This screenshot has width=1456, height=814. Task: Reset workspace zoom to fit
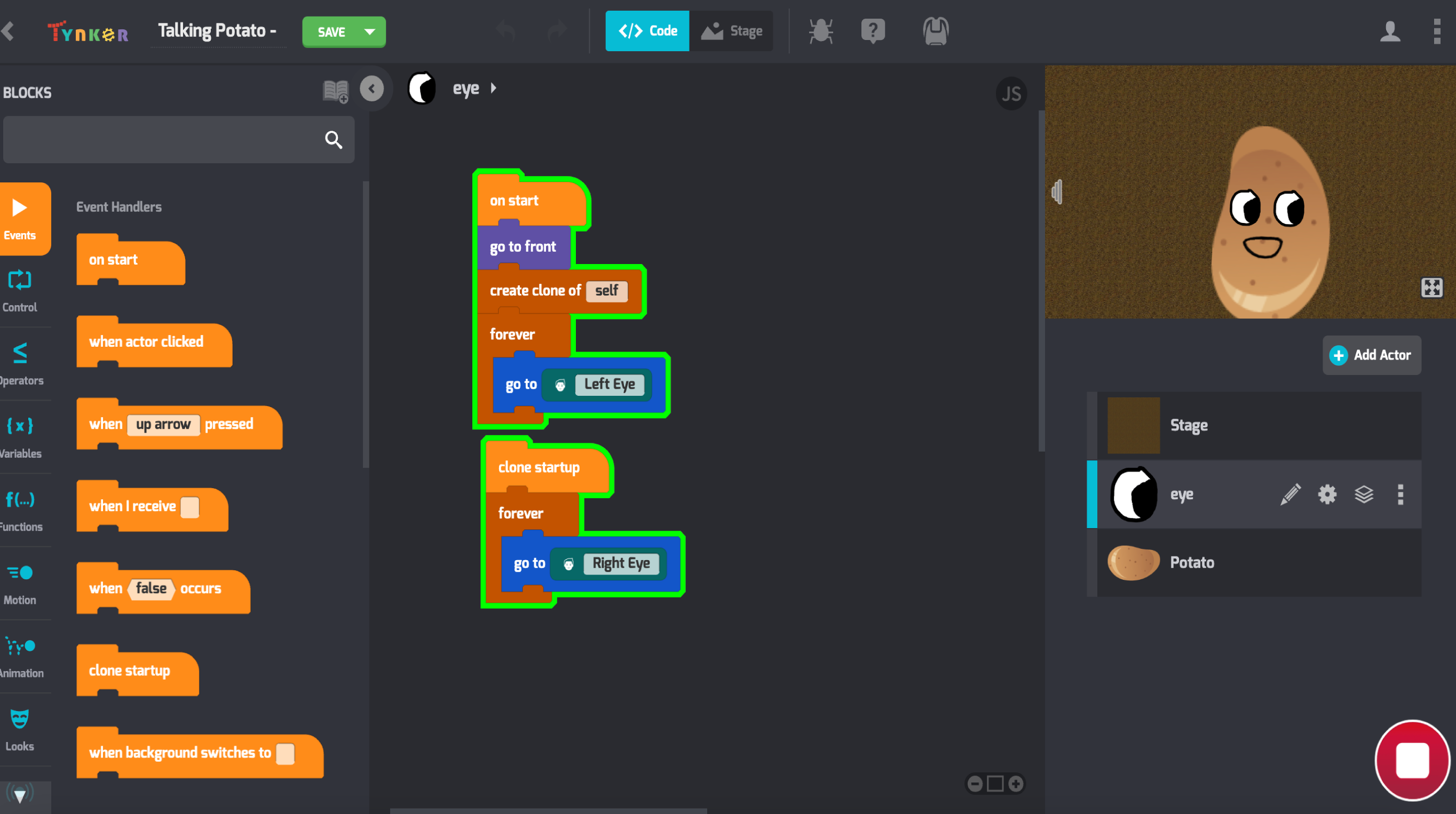[995, 784]
